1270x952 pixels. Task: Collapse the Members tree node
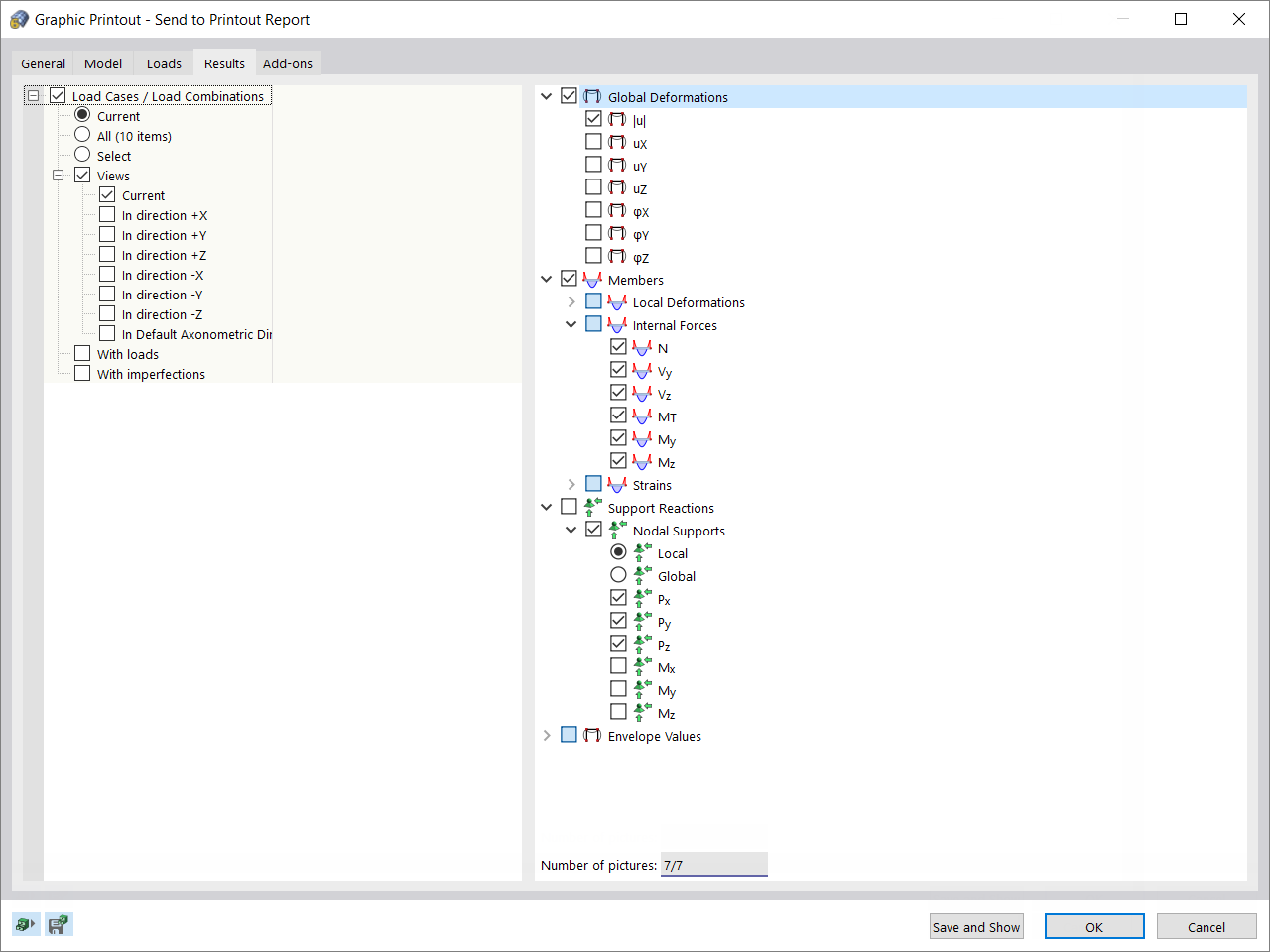pyautogui.click(x=547, y=279)
